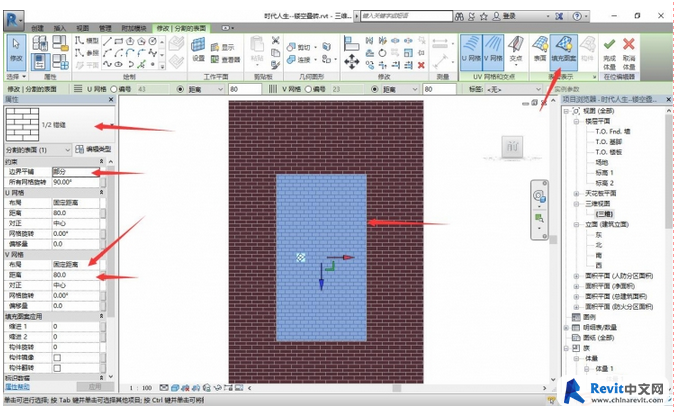
Task: Click the detail level icon in view control bar
Action: [x=164, y=388]
